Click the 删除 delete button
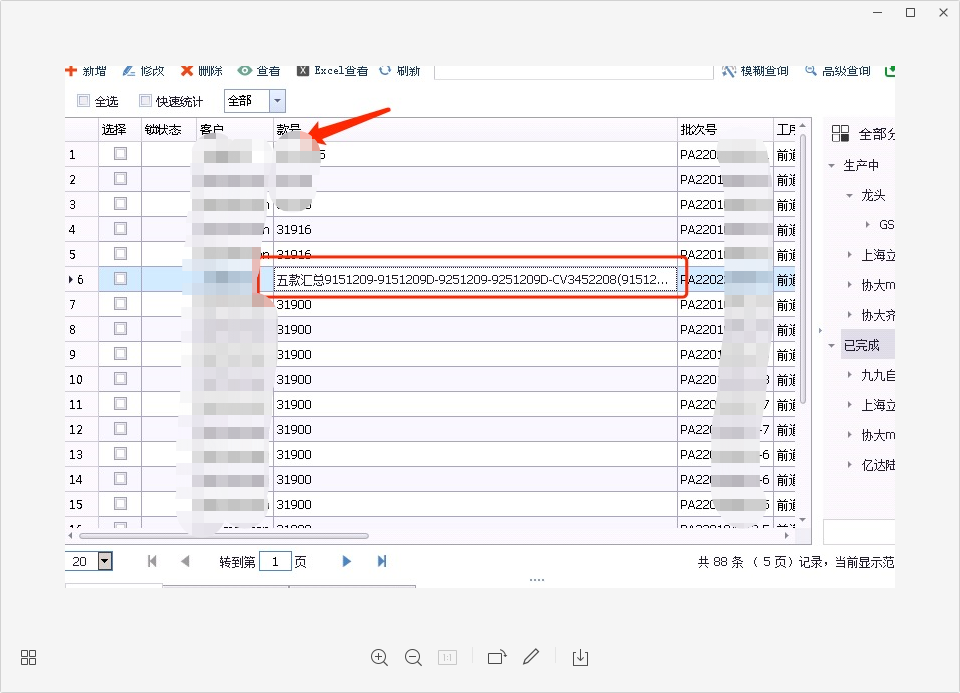 click(201, 71)
